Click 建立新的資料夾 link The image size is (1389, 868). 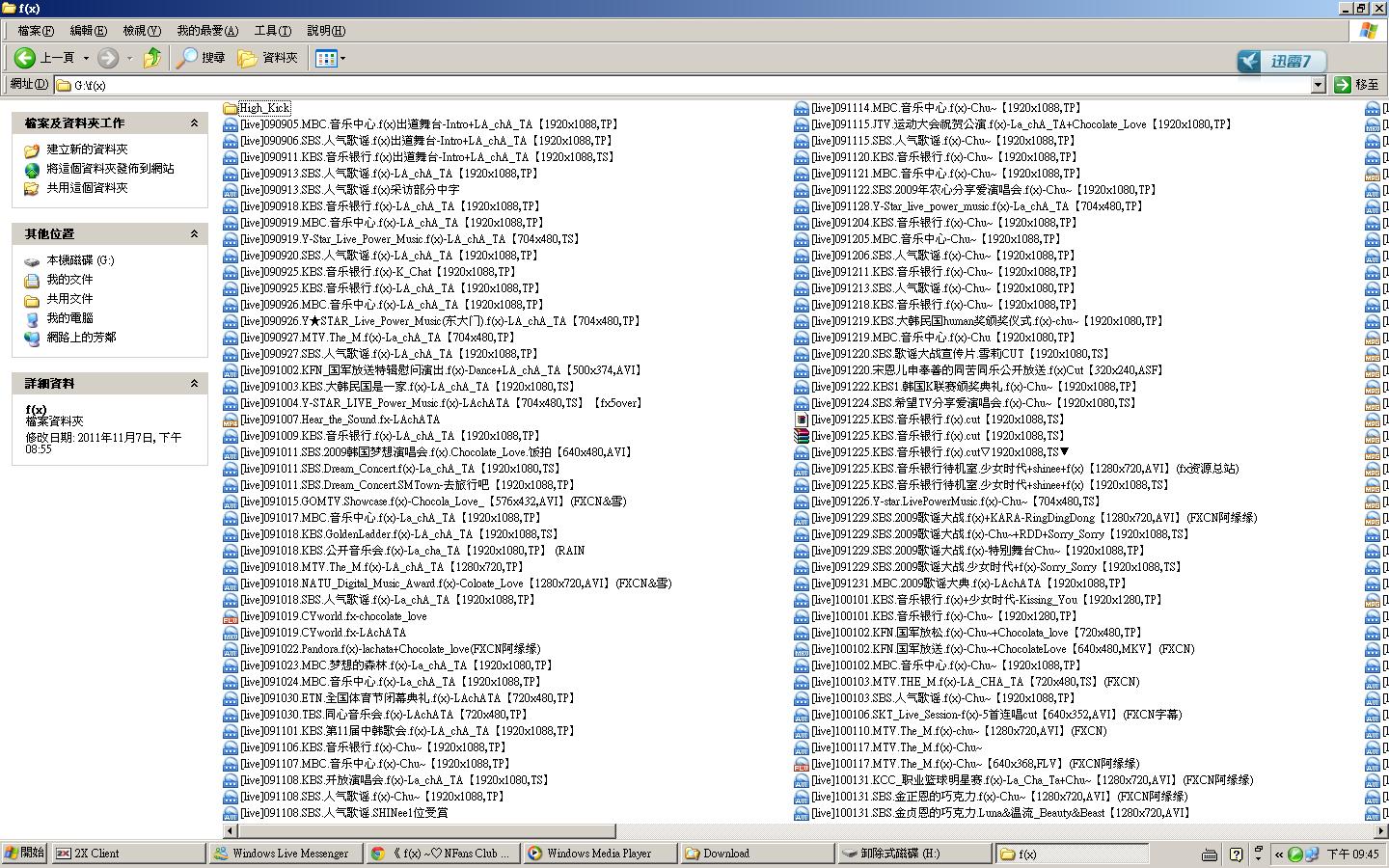(x=87, y=149)
